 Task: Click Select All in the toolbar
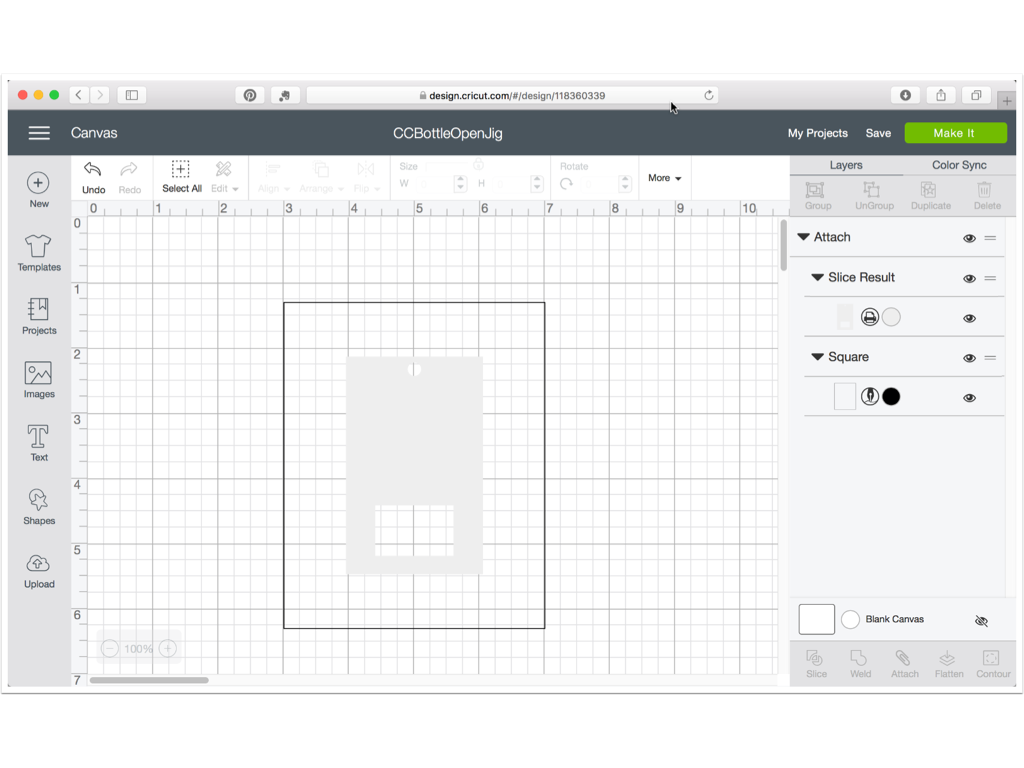[x=182, y=177]
